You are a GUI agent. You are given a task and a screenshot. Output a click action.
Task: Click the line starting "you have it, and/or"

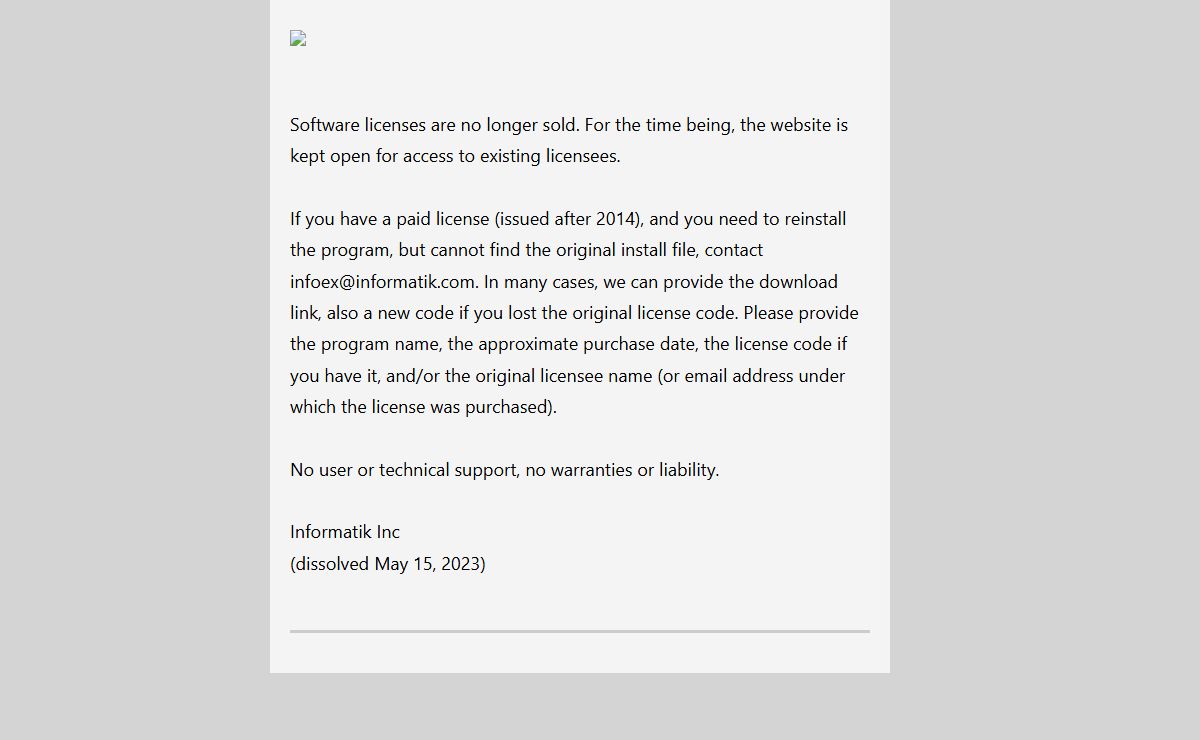pos(567,376)
